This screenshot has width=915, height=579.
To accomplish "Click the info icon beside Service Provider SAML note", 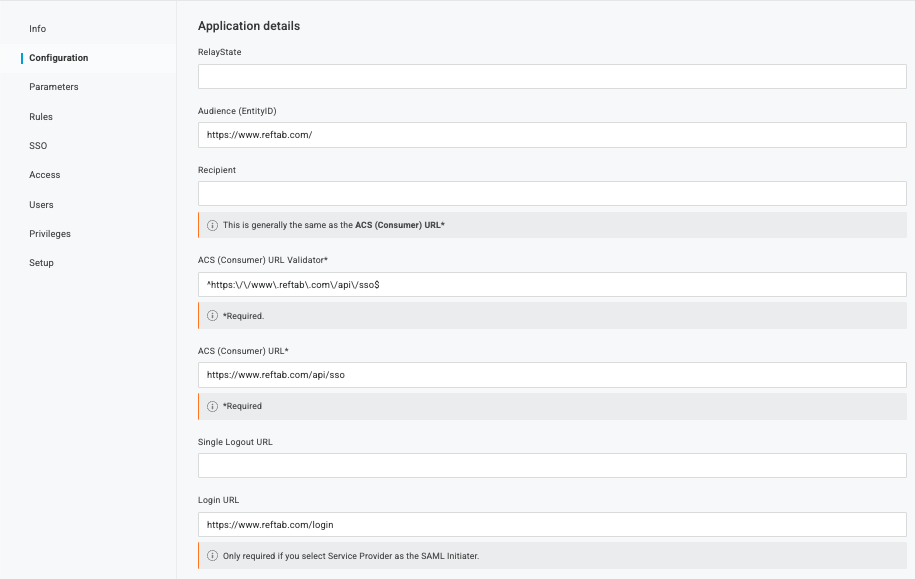I will 212,555.
